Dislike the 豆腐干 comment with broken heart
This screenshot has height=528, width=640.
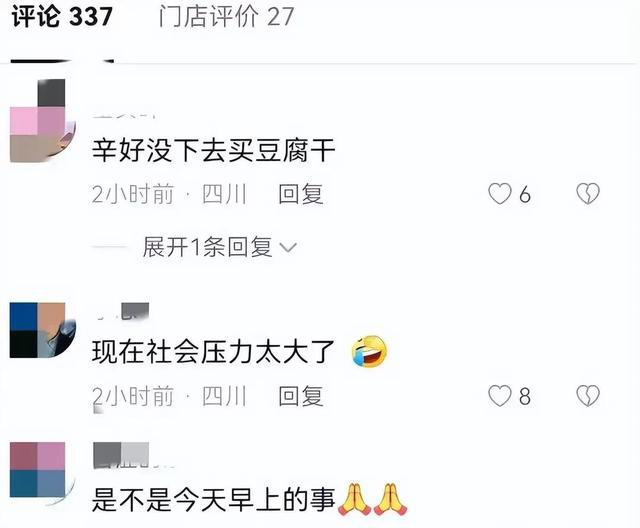(x=588, y=193)
